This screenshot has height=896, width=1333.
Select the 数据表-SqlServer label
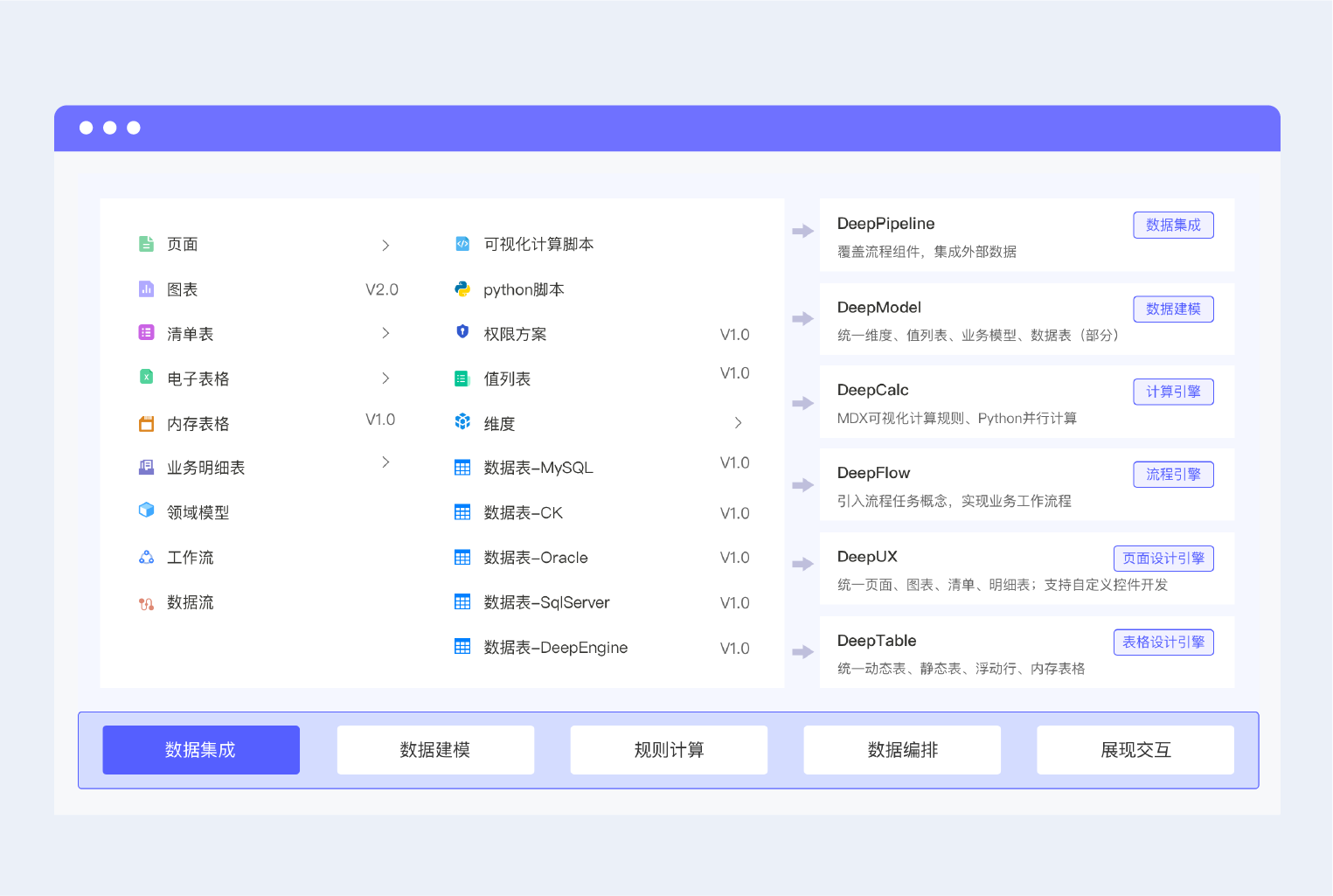click(x=546, y=602)
